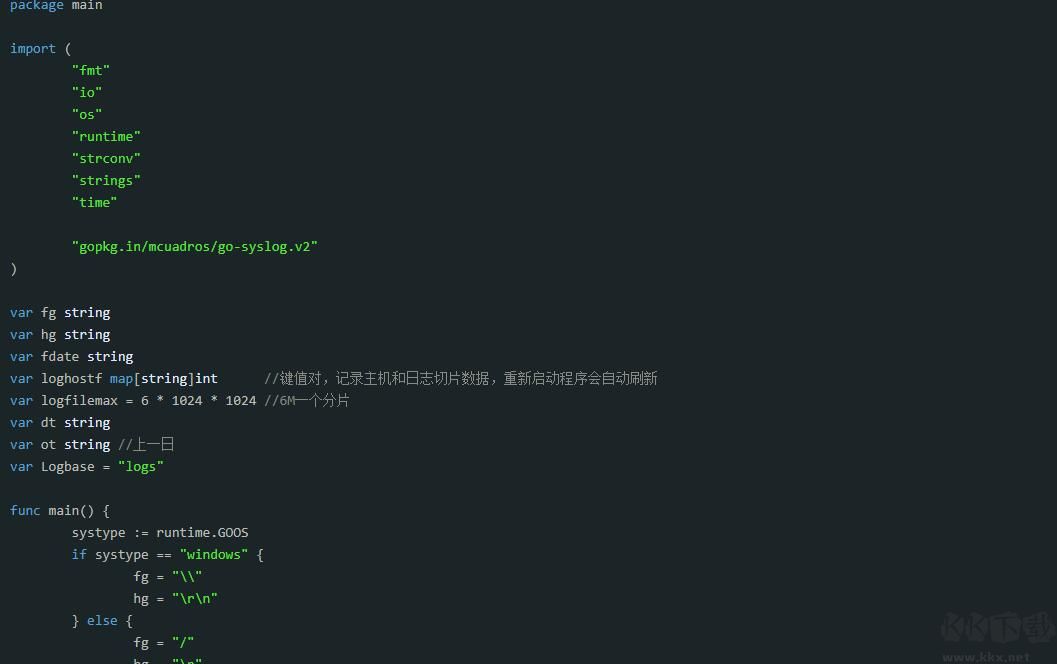Click the "strconv" import string
This screenshot has width=1057, height=664.
(106, 158)
